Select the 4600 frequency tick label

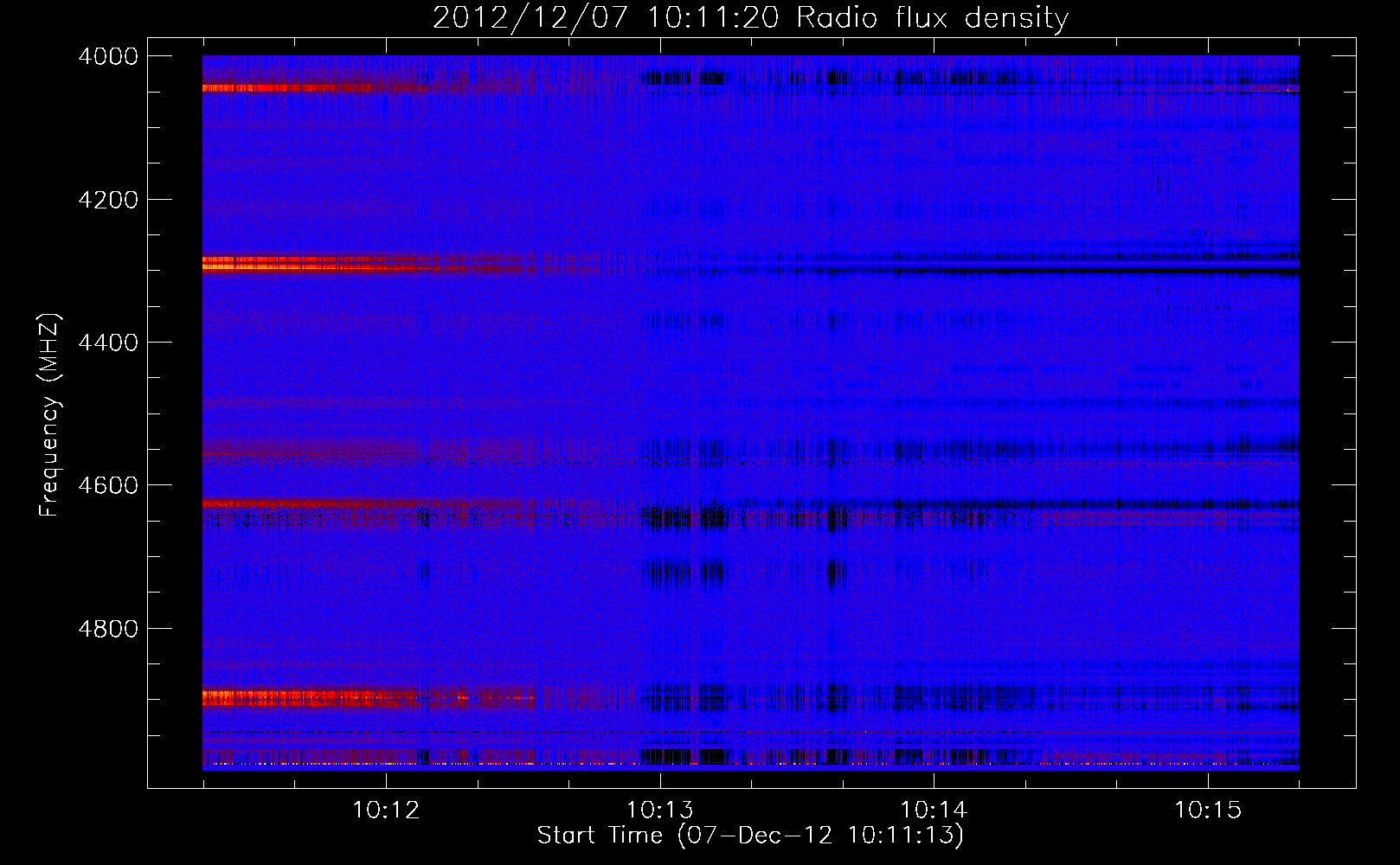point(108,485)
